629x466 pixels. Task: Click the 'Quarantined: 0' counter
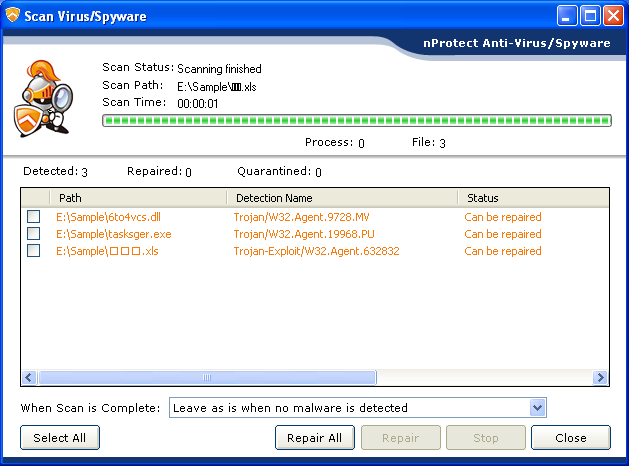click(279, 171)
